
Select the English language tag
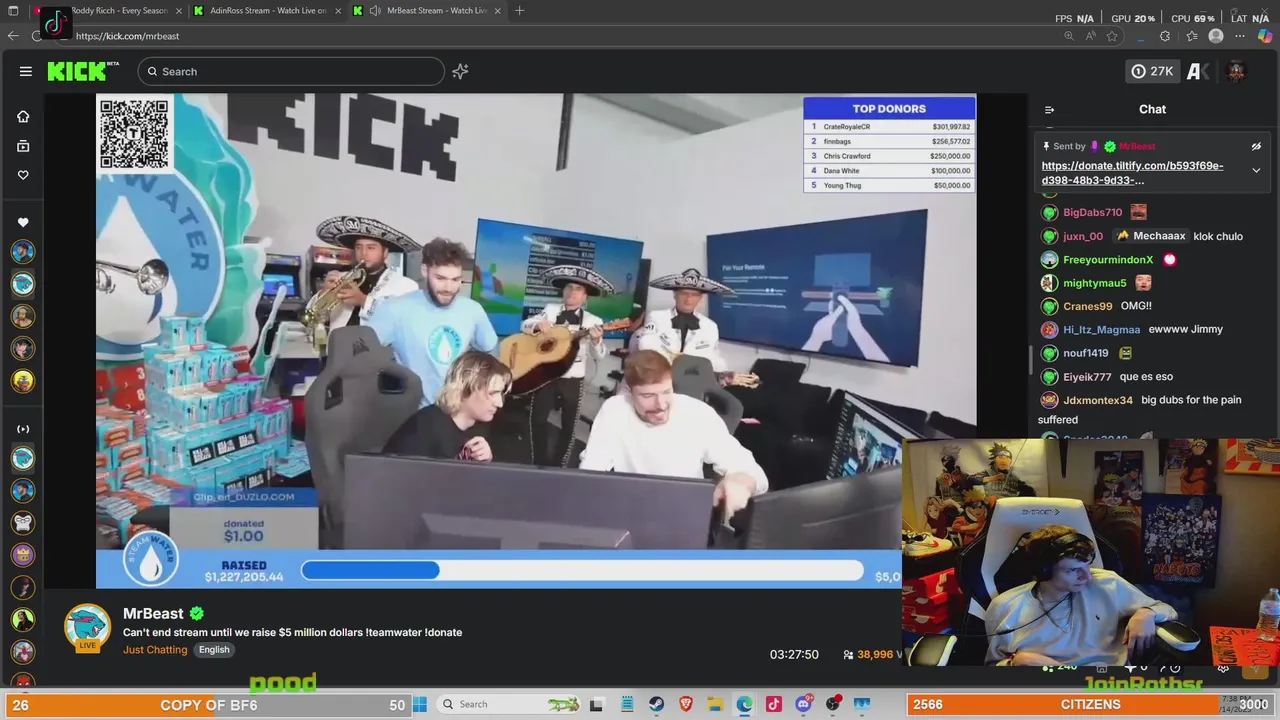coord(214,649)
